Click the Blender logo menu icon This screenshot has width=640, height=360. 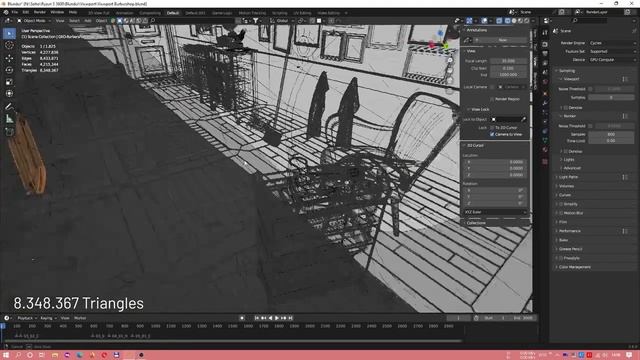pos(6,13)
